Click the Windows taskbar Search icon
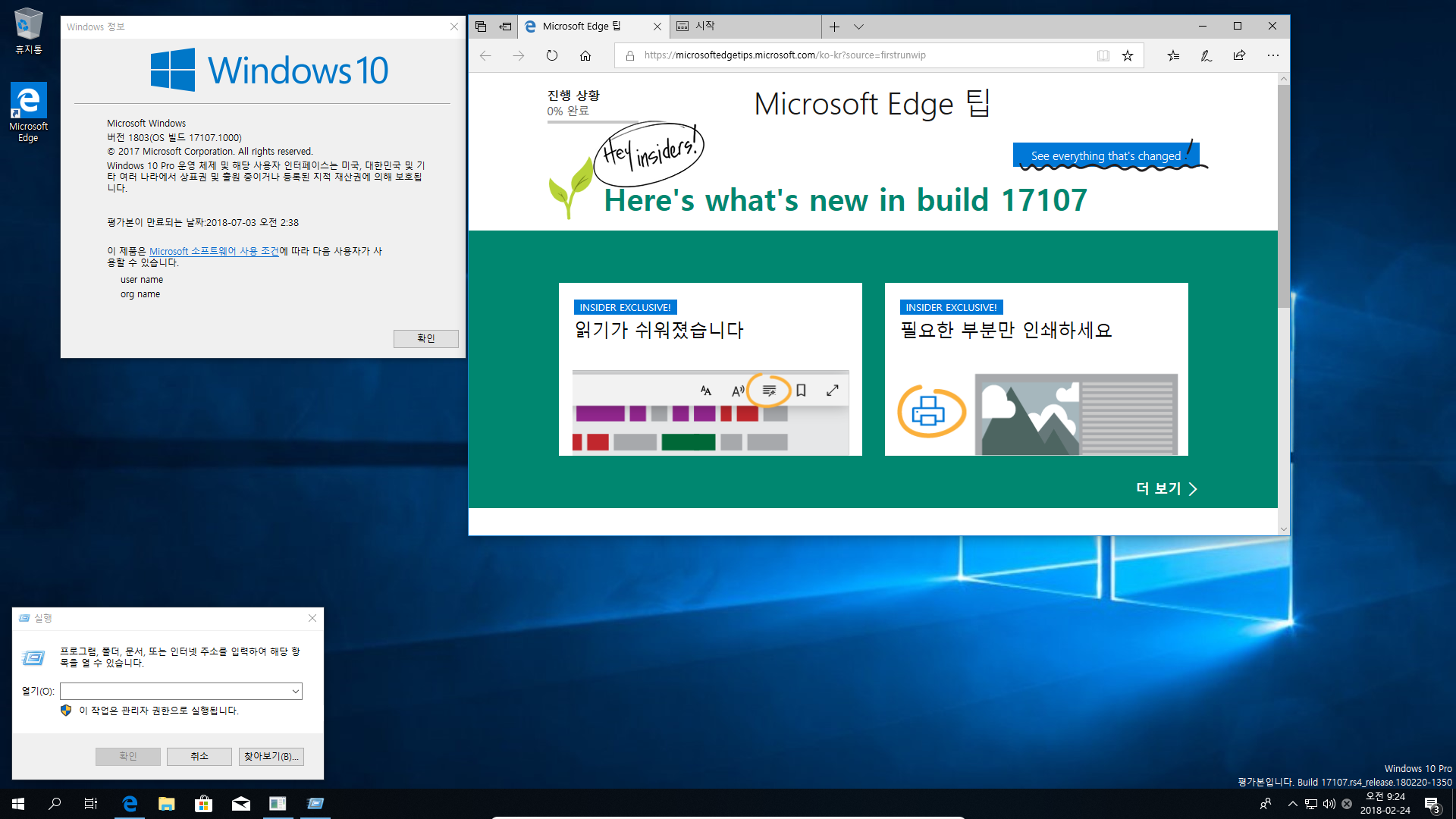This screenshot has height=819, width=1456. pyautogui.click(x=54, y=803)
